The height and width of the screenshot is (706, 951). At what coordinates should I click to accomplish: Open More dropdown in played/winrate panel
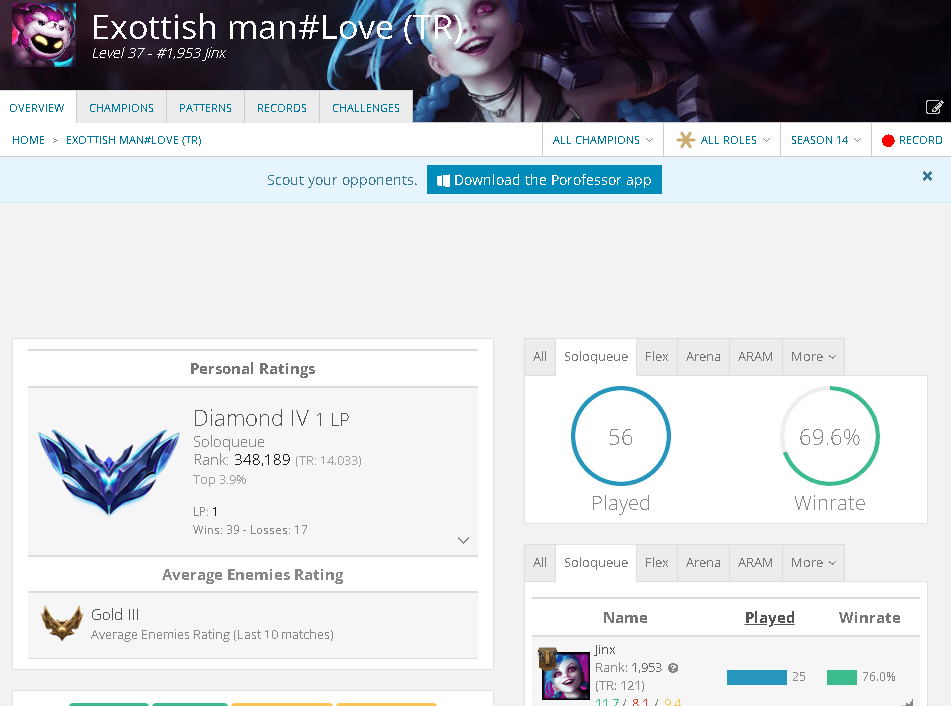813,357
